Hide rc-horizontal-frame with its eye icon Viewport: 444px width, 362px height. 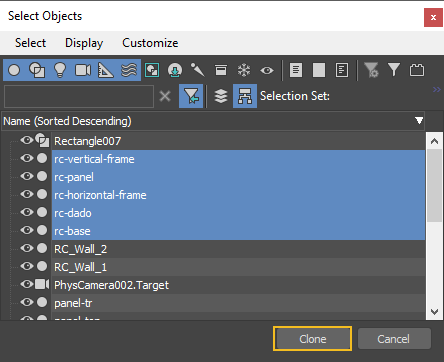tap(27, 194)
